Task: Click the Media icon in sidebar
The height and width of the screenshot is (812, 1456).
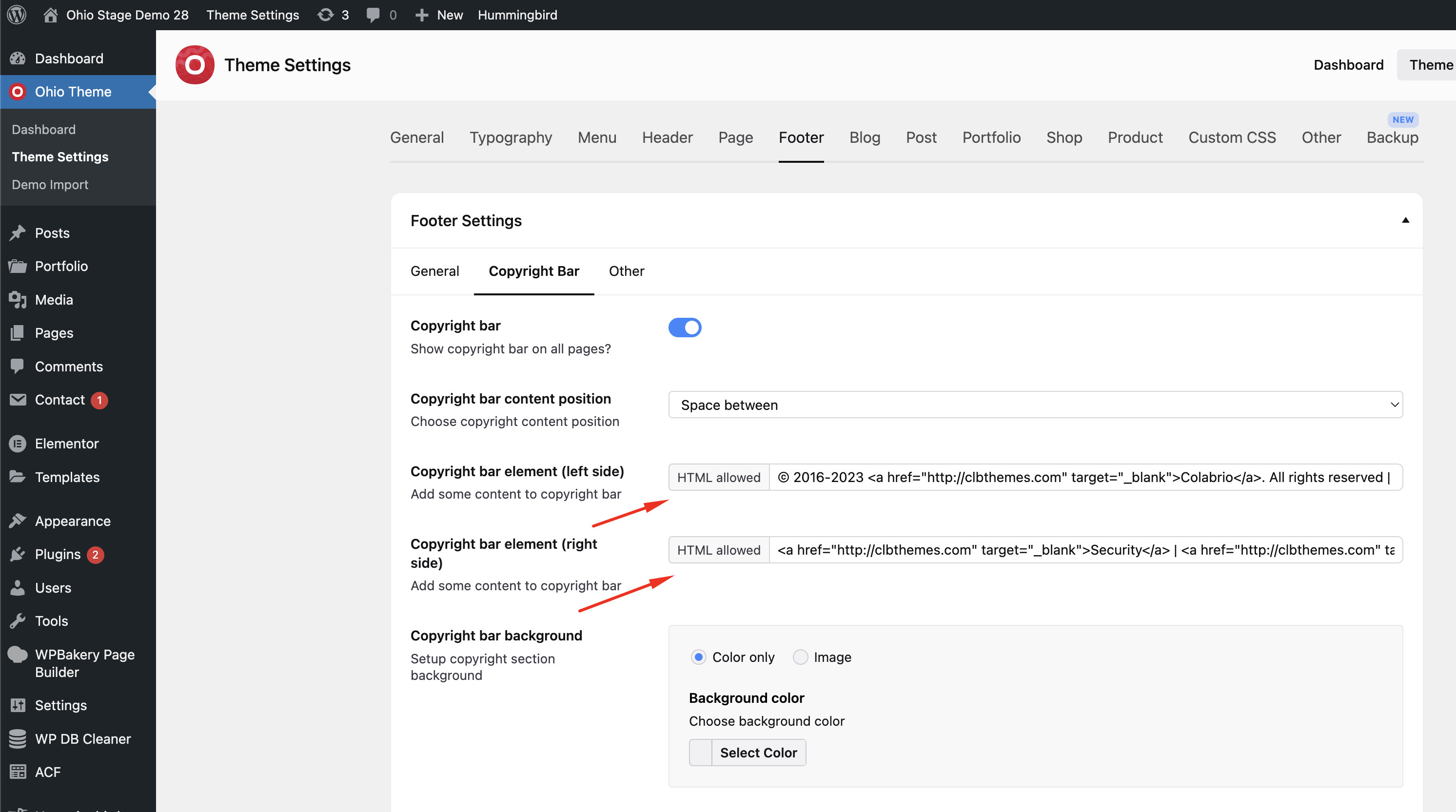Action: pyautogui.click(x=18, y=299)
